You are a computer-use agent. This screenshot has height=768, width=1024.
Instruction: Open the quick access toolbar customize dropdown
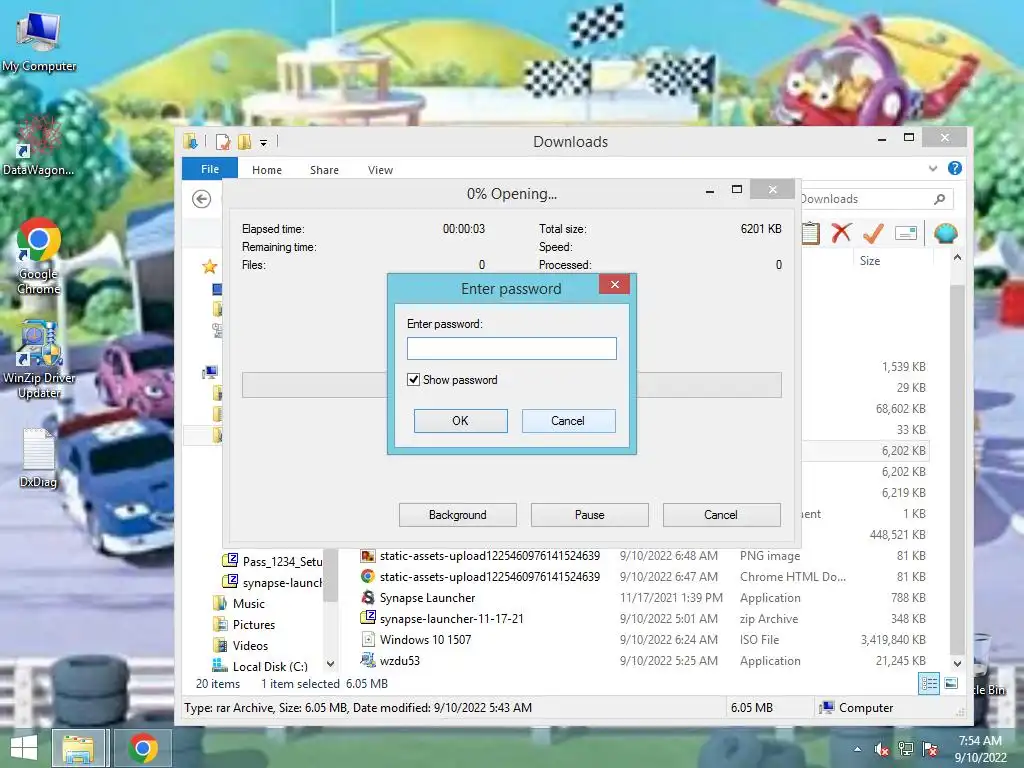[263, 142]
